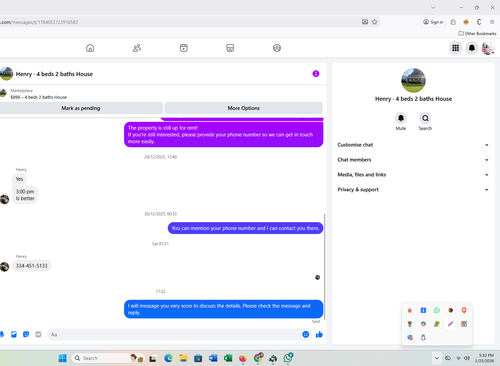Screen dimensions: 500x366
Task: Collapse hidden system tray icons chevron
Action: click(437, 358)
